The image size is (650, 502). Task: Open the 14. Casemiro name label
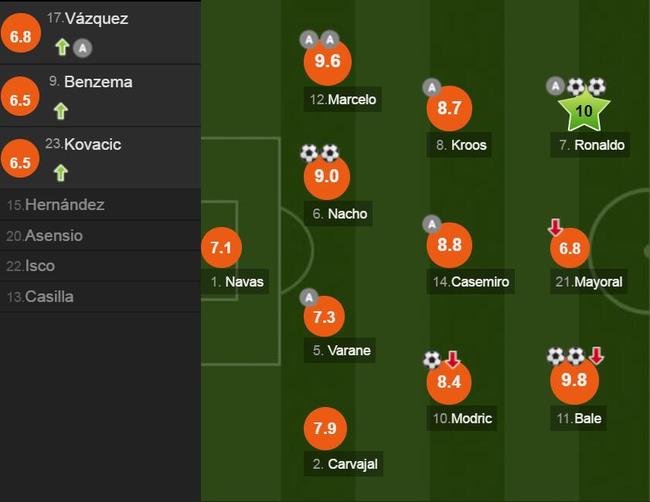[471, 282]
